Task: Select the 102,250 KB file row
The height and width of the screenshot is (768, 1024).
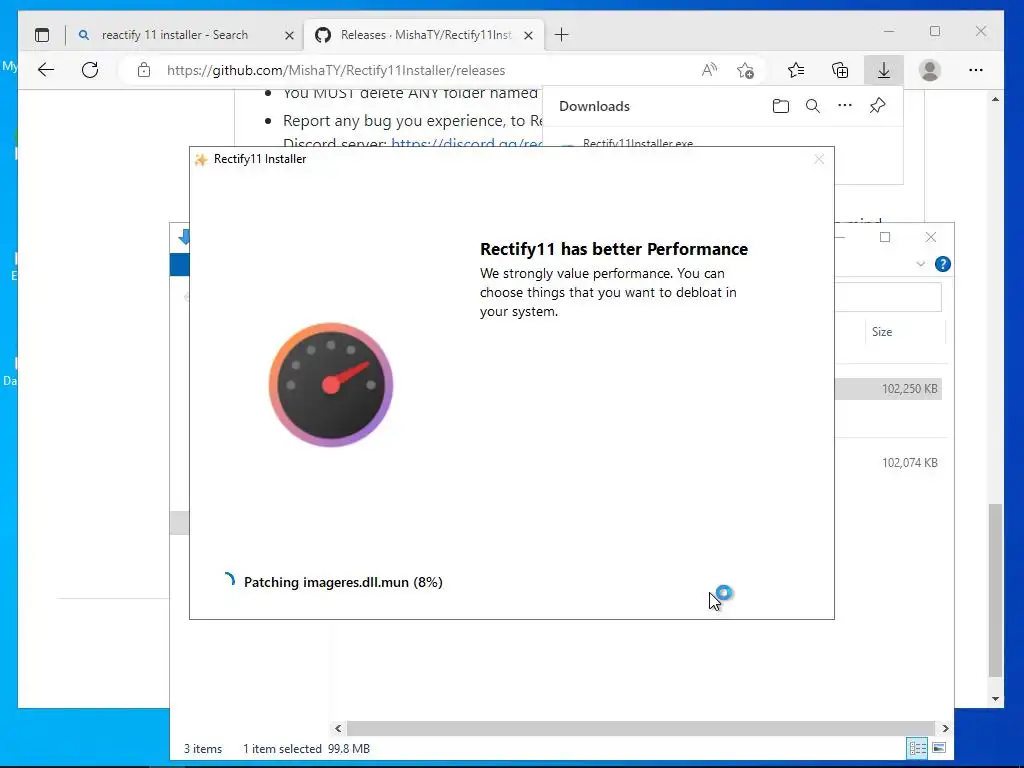Action: 888,389
